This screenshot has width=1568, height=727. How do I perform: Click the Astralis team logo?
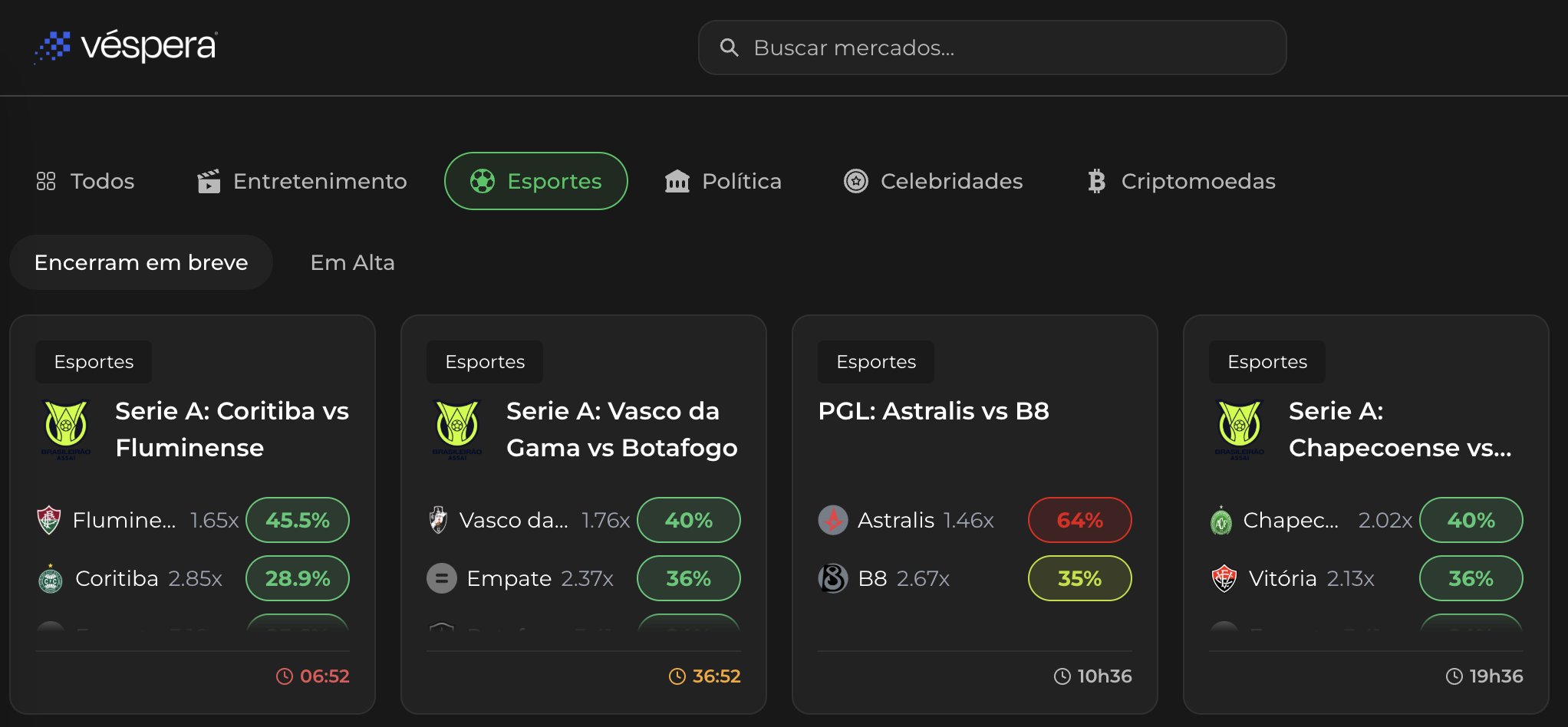832,520
